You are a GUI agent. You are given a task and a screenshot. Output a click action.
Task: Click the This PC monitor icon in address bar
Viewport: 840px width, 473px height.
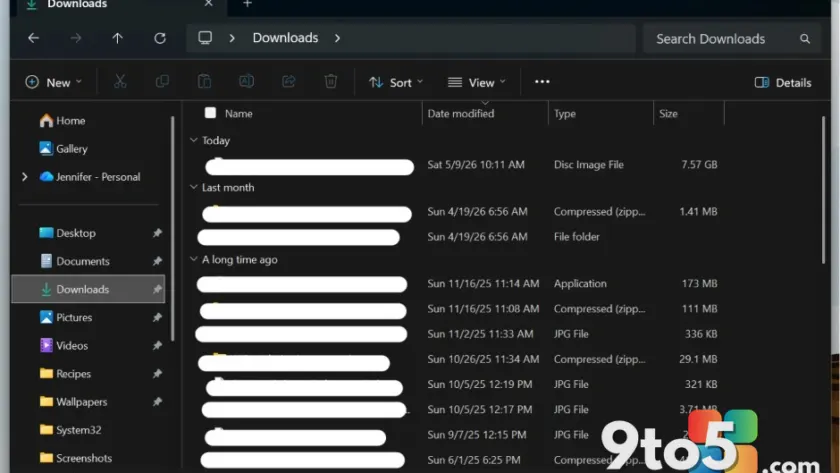click(x=205, y=37)
